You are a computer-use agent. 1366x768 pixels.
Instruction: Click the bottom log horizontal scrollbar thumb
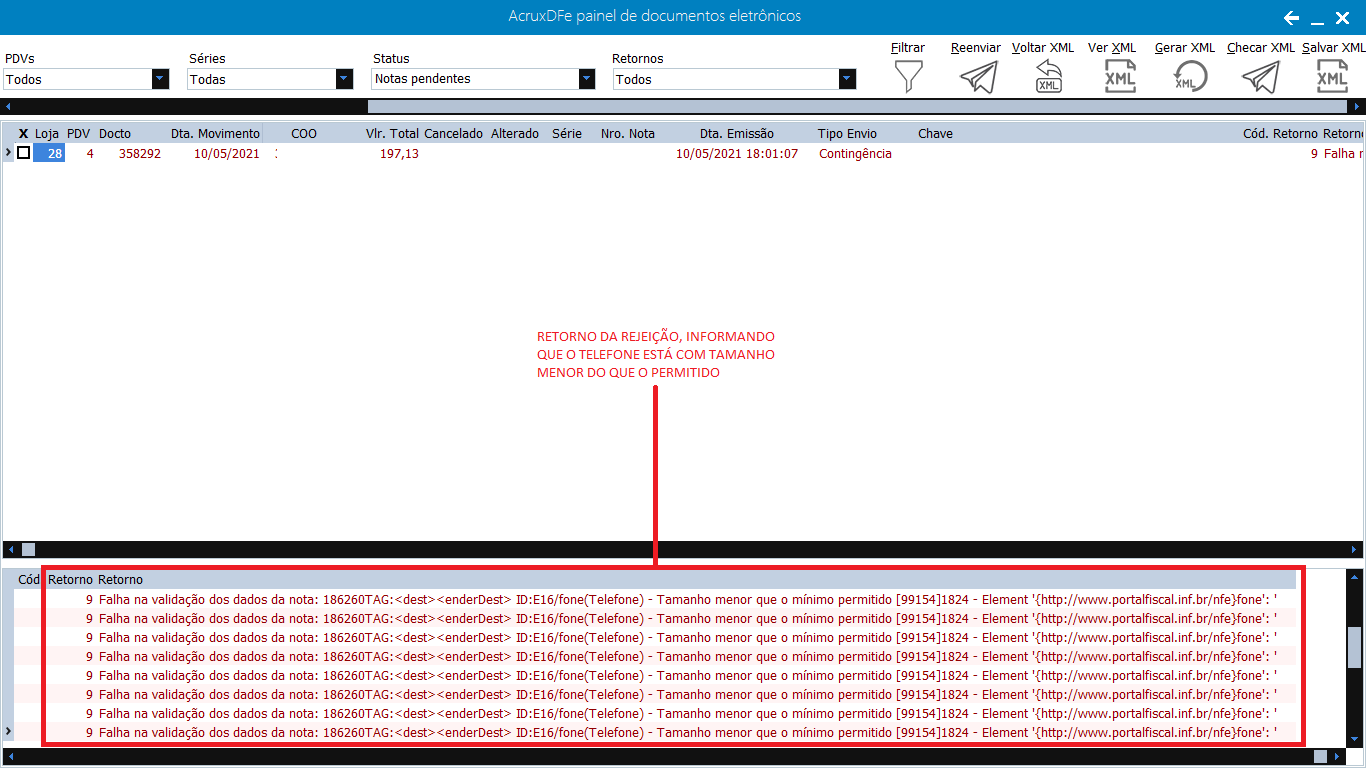point(1320,756)
